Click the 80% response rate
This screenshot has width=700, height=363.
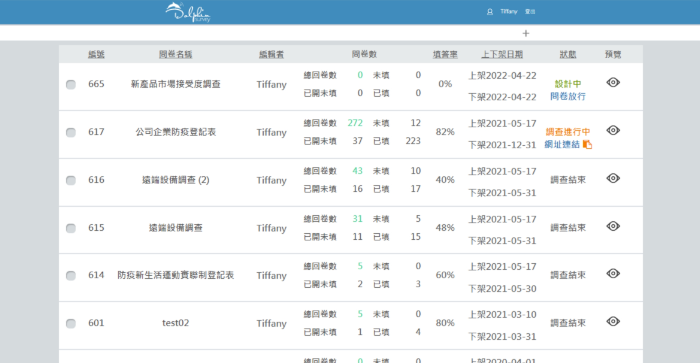445,323
